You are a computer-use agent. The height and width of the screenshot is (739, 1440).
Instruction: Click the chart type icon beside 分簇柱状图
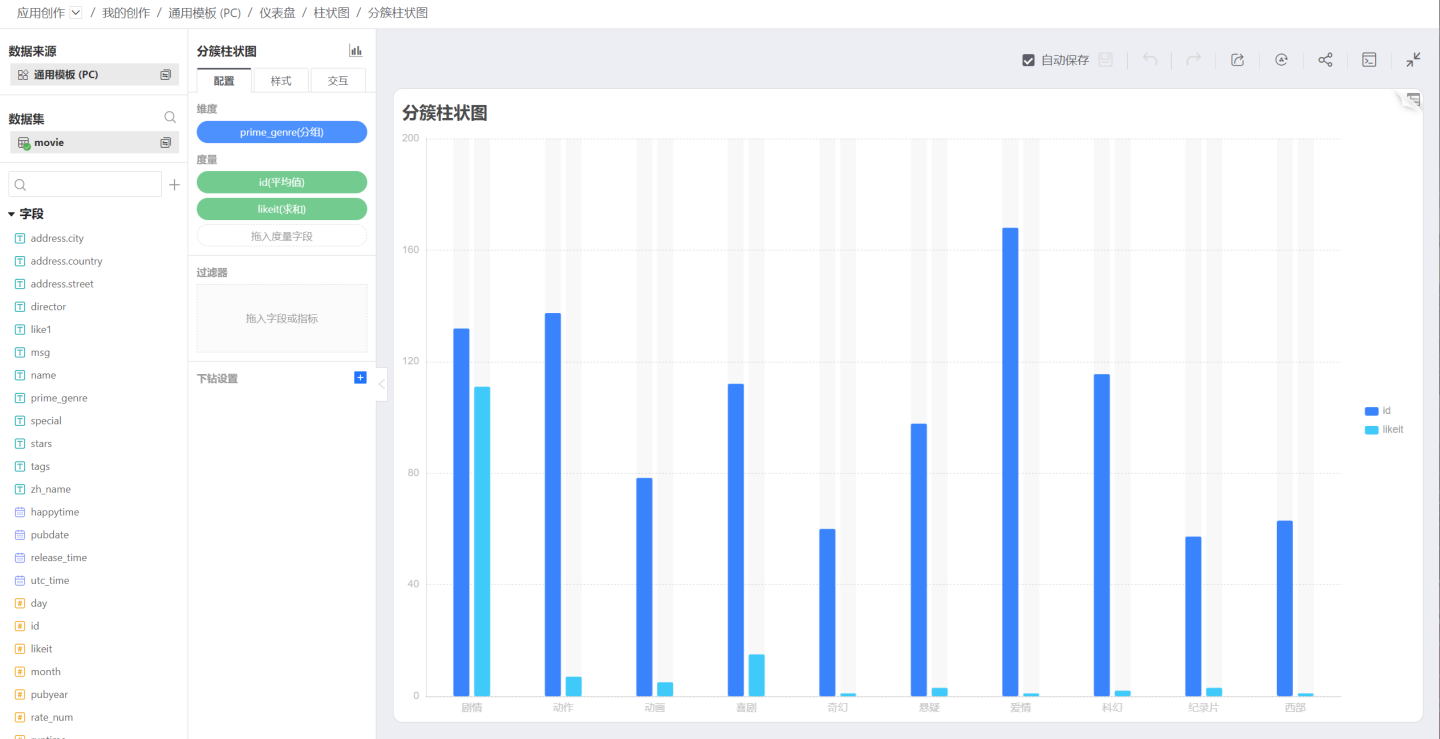tap(356, 51)
